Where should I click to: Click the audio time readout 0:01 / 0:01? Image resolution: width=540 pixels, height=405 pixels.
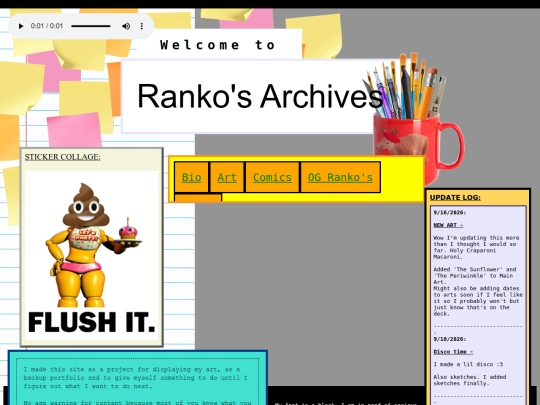pyautogui.click(x=47, y=26)
